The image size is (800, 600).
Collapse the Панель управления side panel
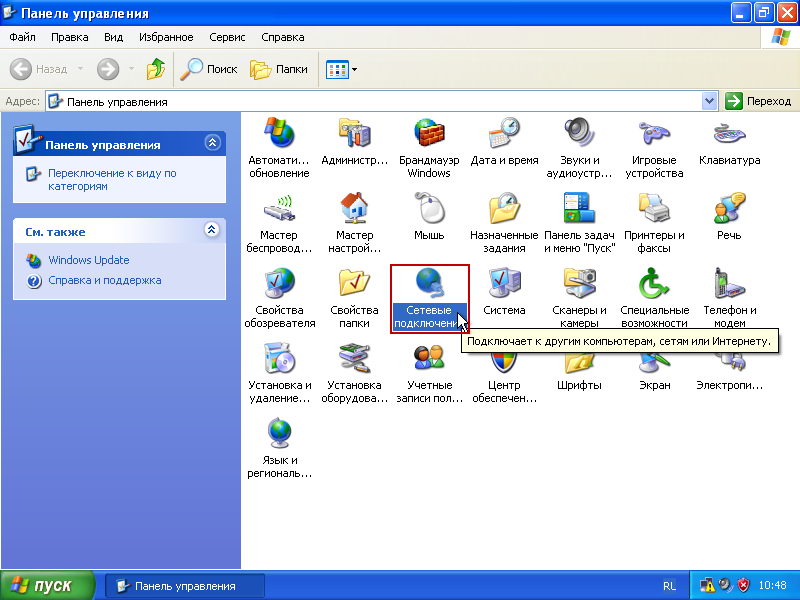tap(212, 142)
